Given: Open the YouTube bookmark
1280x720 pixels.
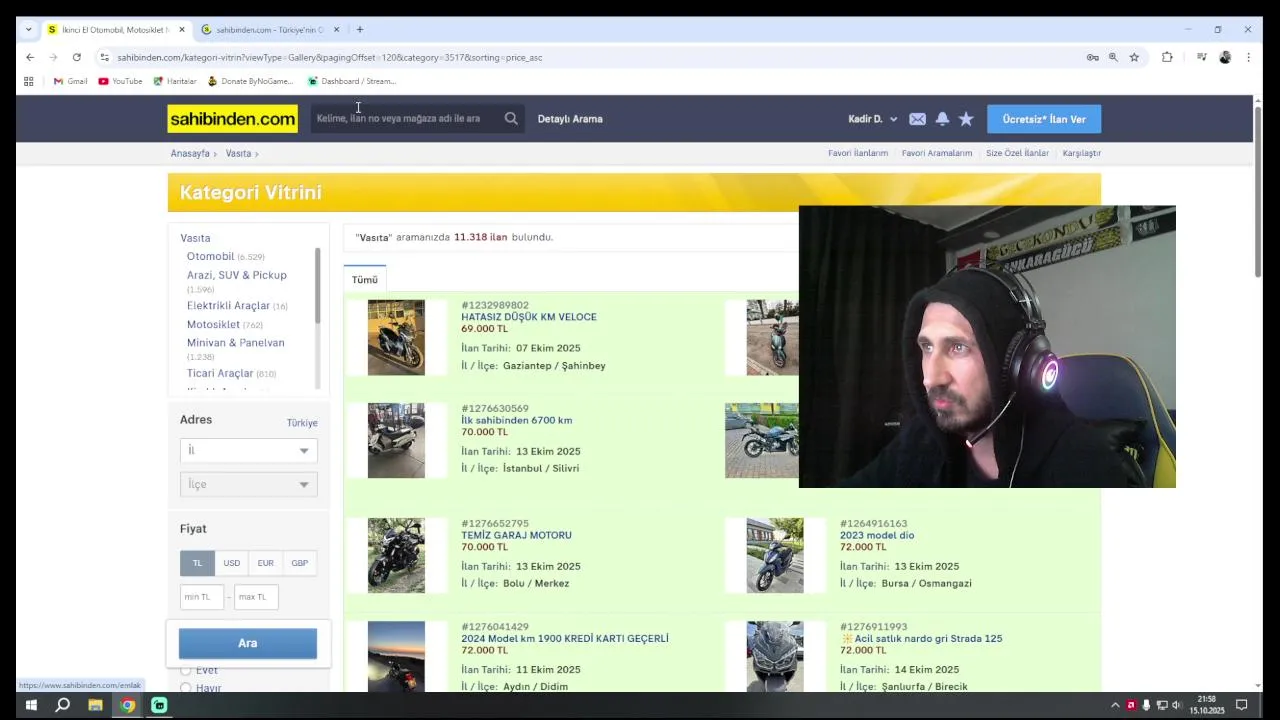Looking at the screenshot, I should click(120, 81).
